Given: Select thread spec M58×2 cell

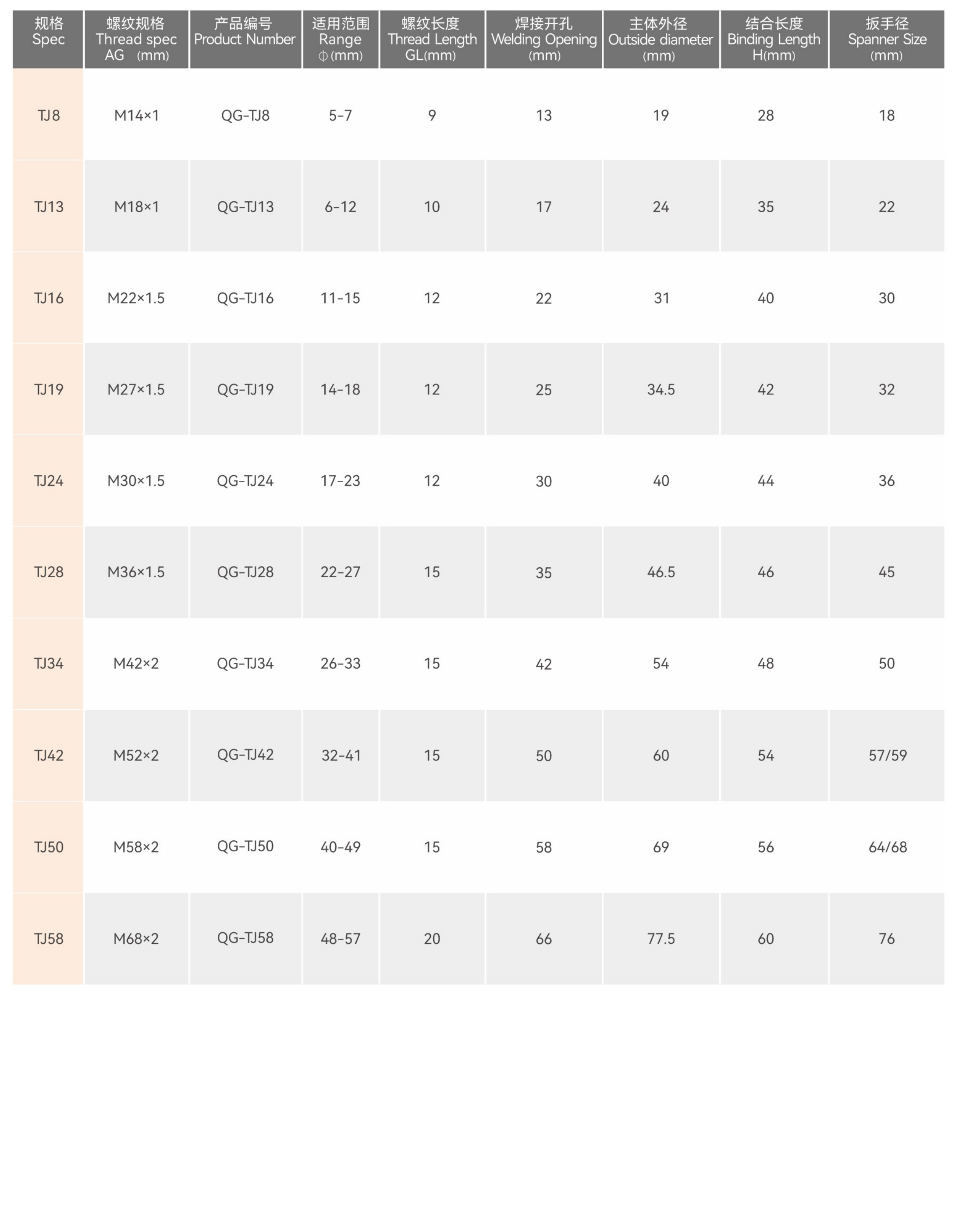Looking at the screenshot, I should pyautogui.click(x=136, y=846).
